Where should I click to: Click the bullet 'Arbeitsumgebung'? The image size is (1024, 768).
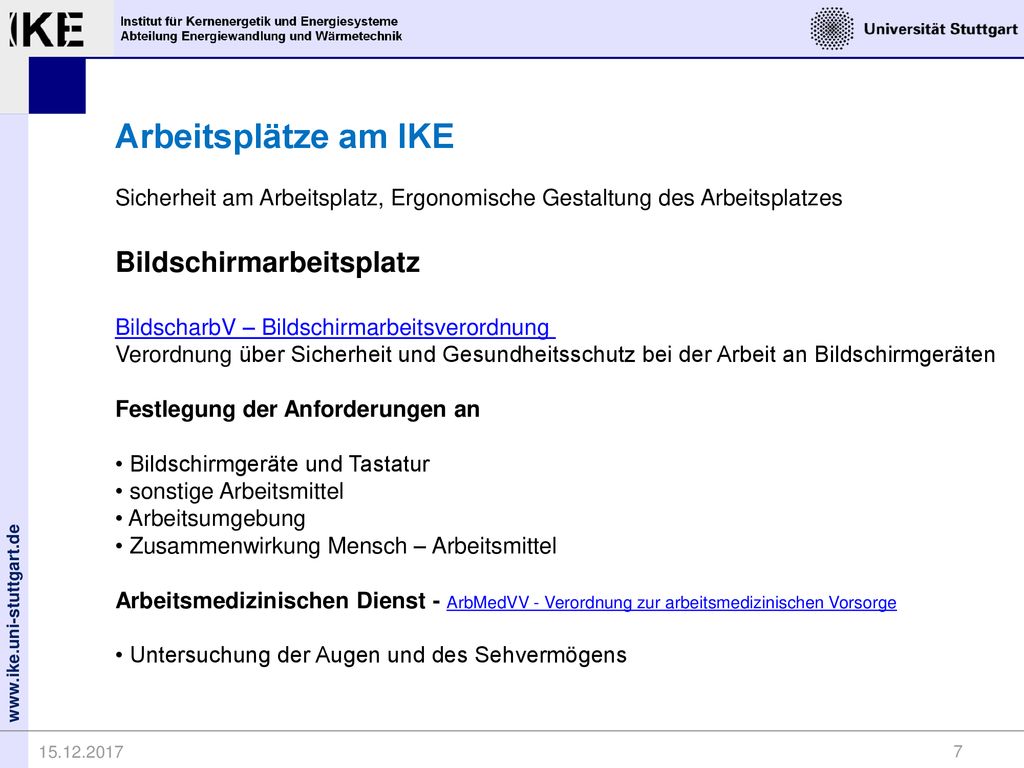tap(211, 519)
